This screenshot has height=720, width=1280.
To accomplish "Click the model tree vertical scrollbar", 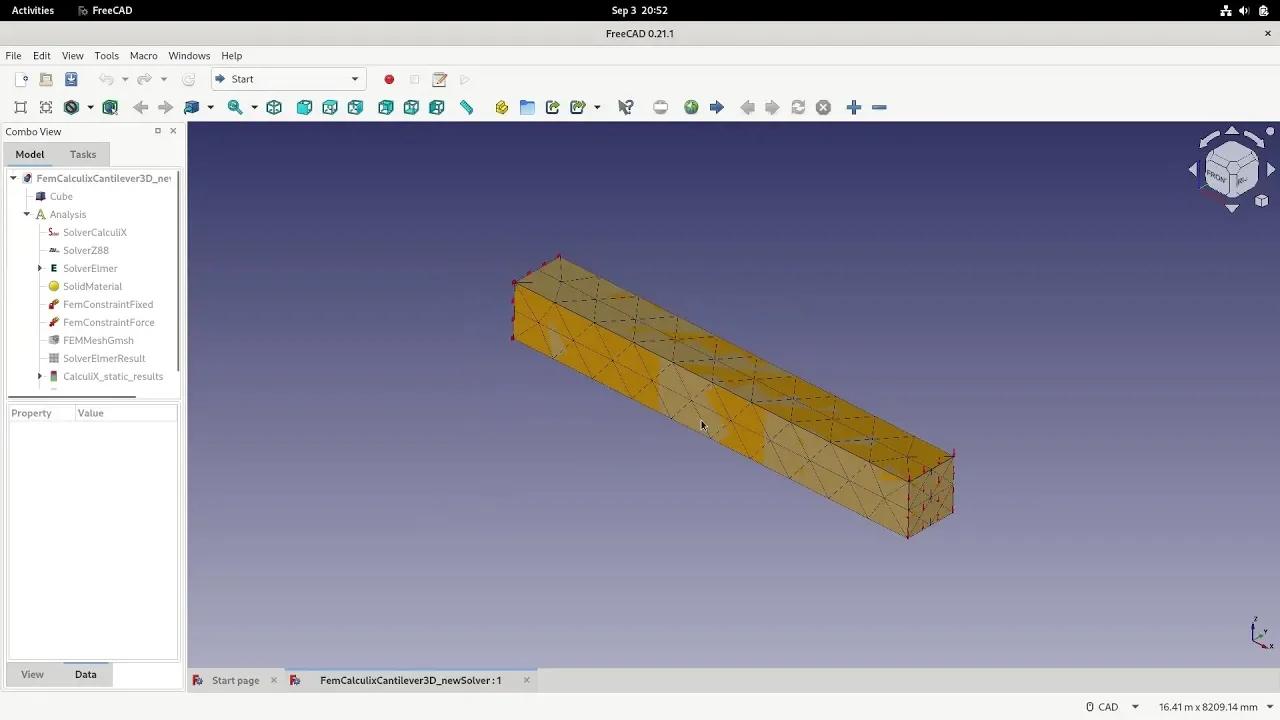I will (179, 270).
